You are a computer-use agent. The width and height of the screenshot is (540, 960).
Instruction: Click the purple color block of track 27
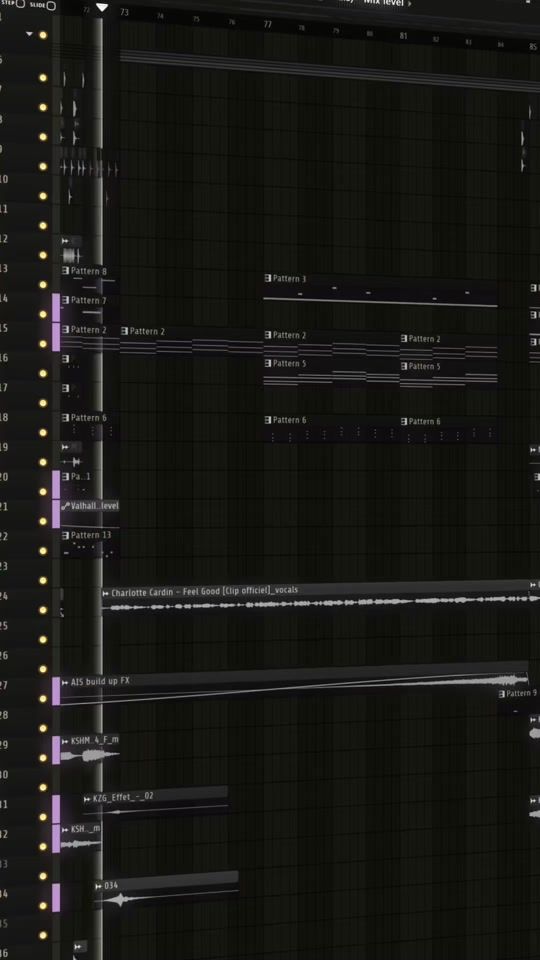[56, 691]
